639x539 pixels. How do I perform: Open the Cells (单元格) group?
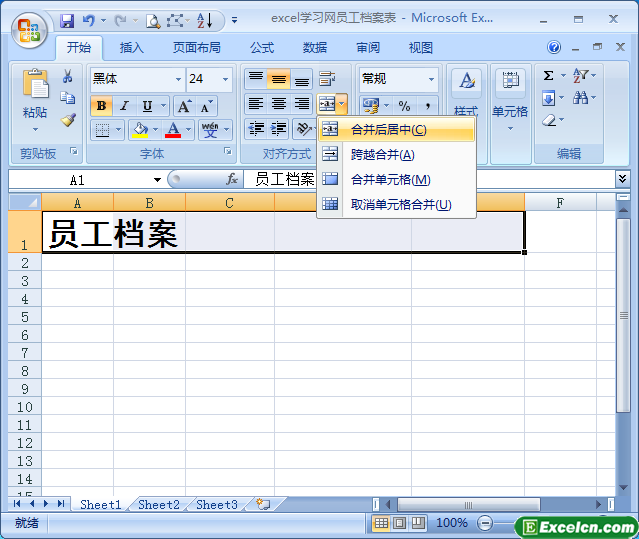(x=510, y=101)
